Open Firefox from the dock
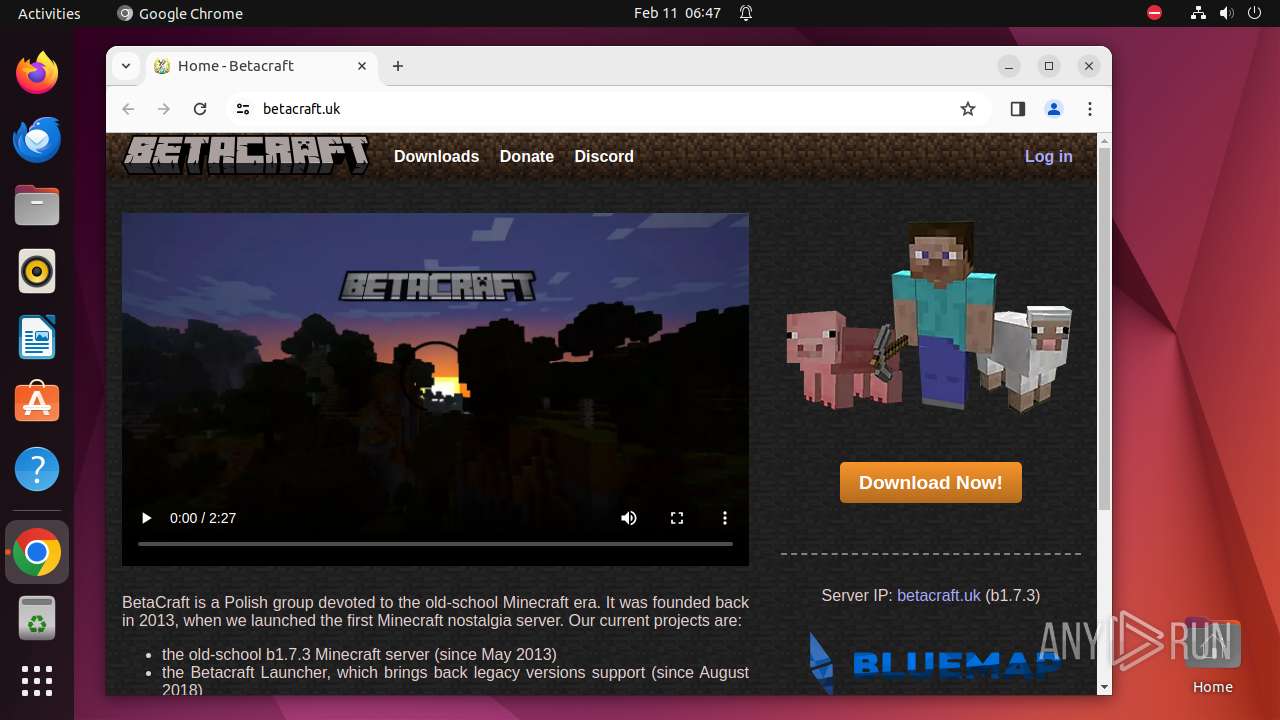Viewport: 1280px width, 720px height. [37, 73]
